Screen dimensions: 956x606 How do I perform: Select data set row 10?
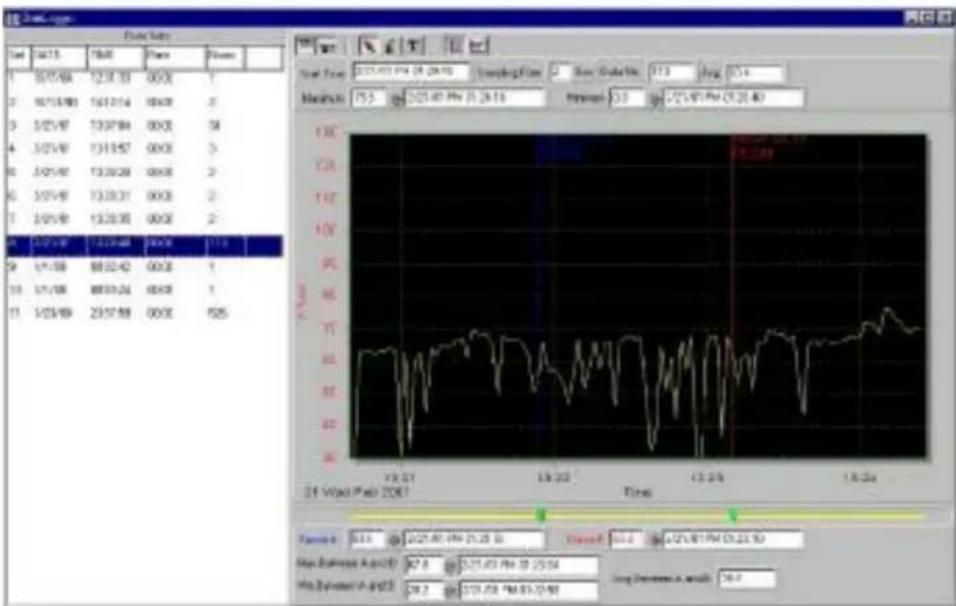144,290
